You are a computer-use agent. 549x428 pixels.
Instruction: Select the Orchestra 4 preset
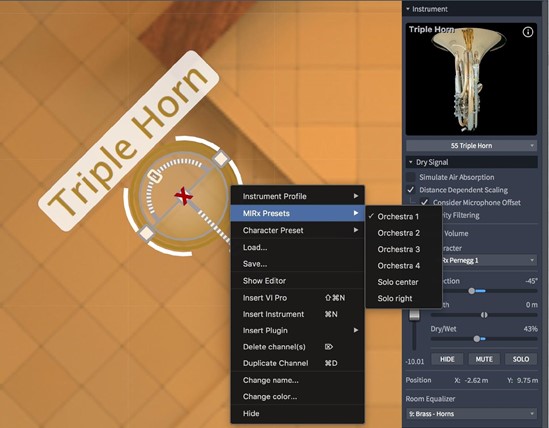click(404, 266)
